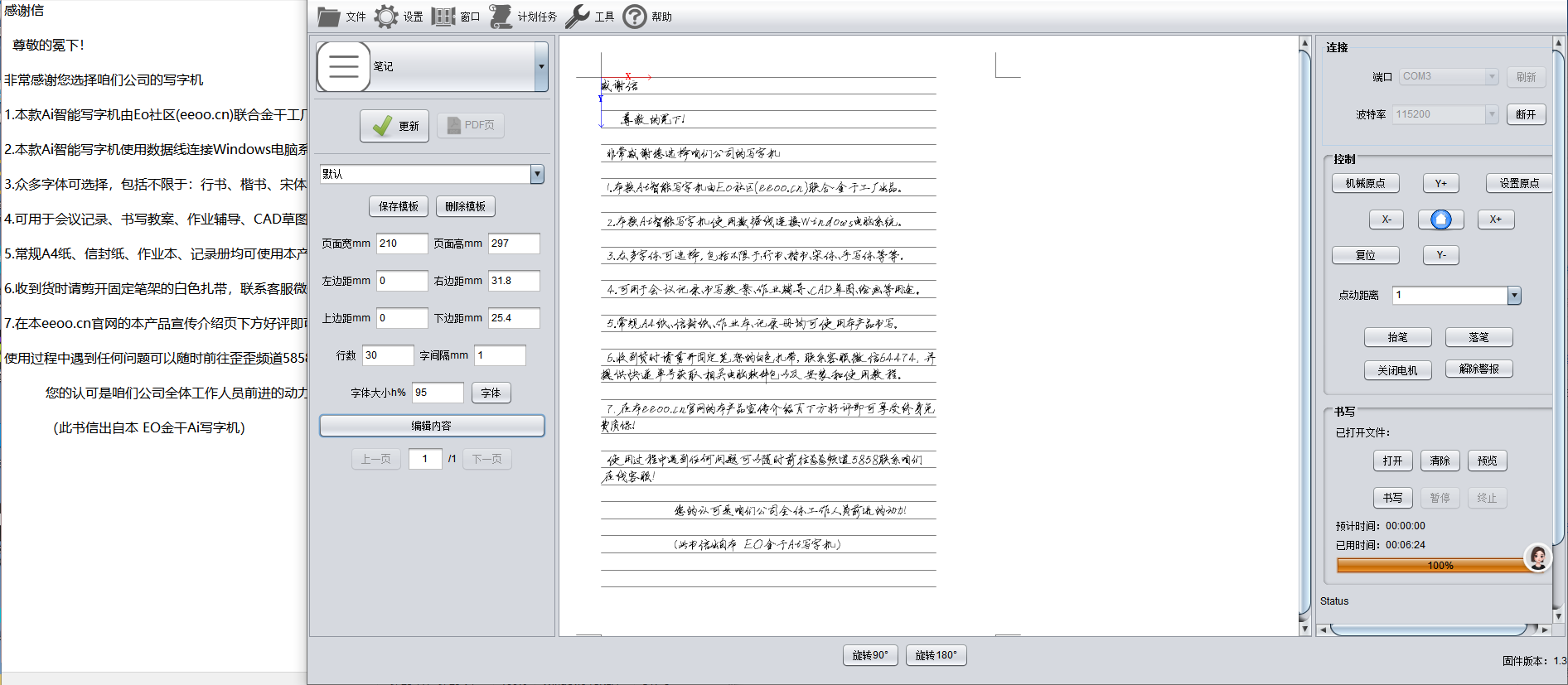
Task: Click the 帮助 question mark icon
Action: [x=635, y=17]
